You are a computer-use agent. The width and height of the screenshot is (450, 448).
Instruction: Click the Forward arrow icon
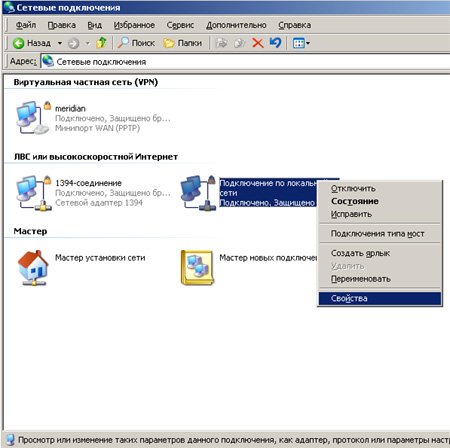point(73,43)
